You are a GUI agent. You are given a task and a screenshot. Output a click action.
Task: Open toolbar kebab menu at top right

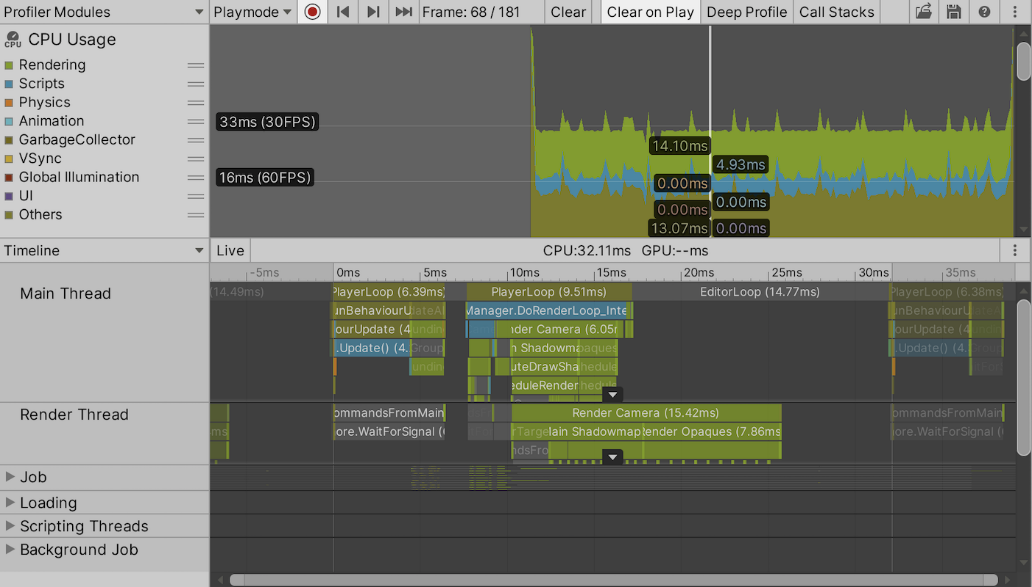[x=1014, y=12]
